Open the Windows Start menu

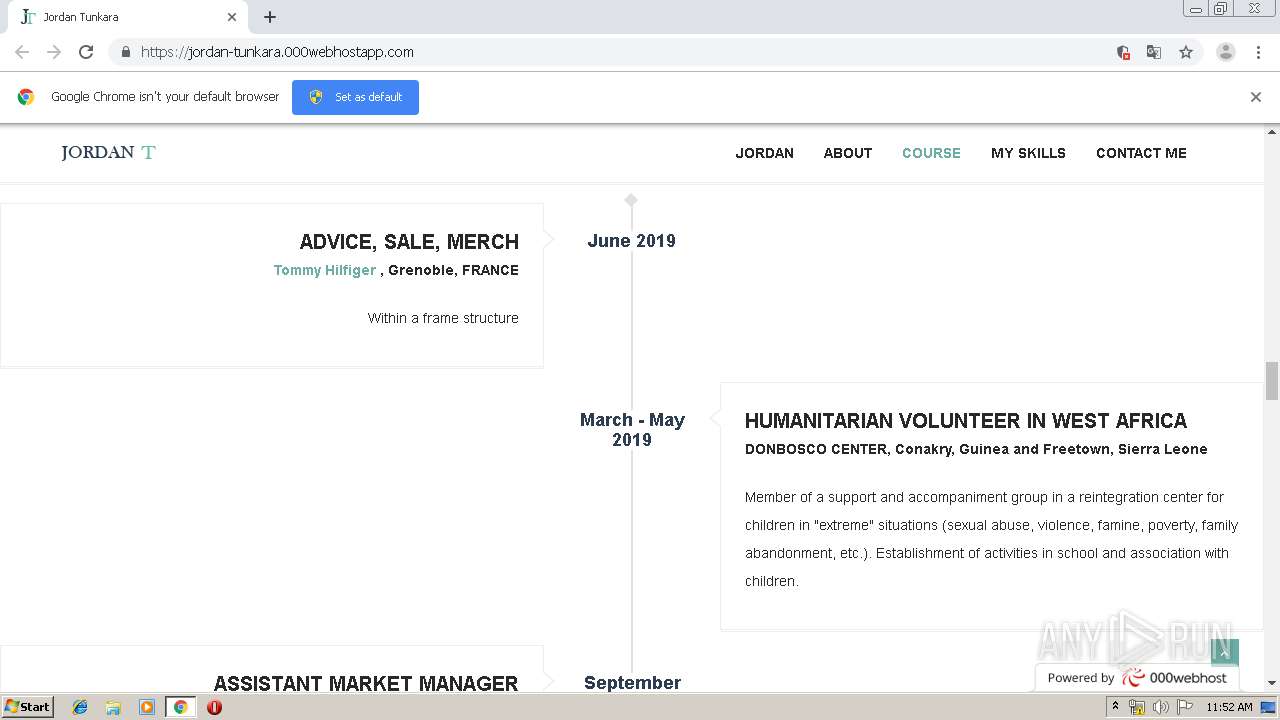28,707
